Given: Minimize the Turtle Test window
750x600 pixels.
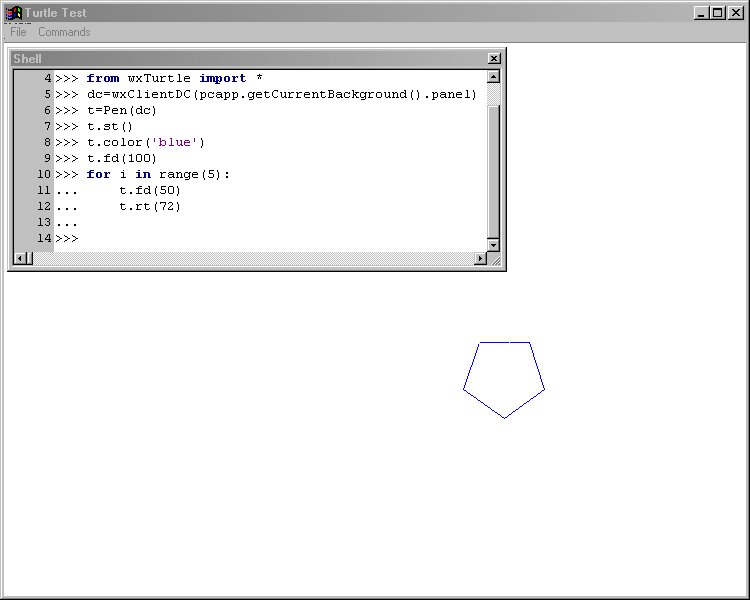Looking at the screenshot, I should coord(702,13).
